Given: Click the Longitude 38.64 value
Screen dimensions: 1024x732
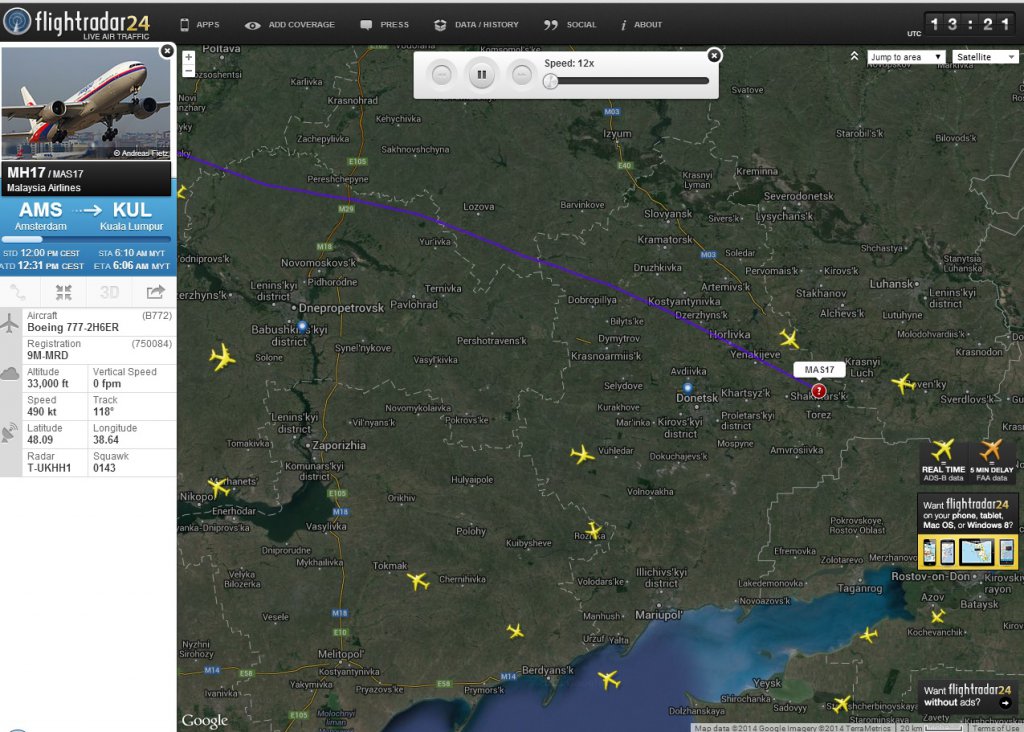Looking at the screenshot, I should (x=106, y=439).
